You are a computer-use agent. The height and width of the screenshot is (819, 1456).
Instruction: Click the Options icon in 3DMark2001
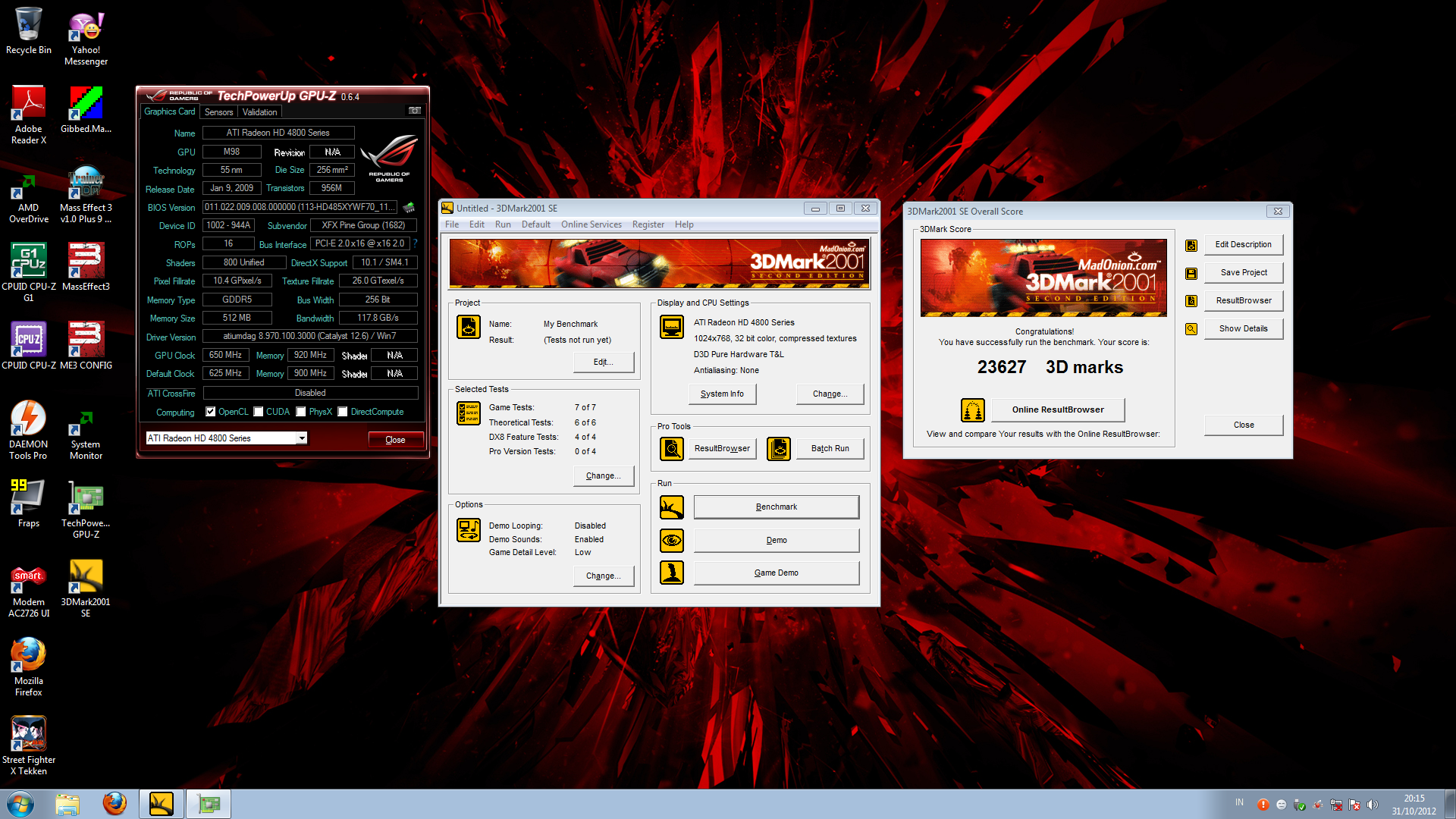(x=469, y=530)
